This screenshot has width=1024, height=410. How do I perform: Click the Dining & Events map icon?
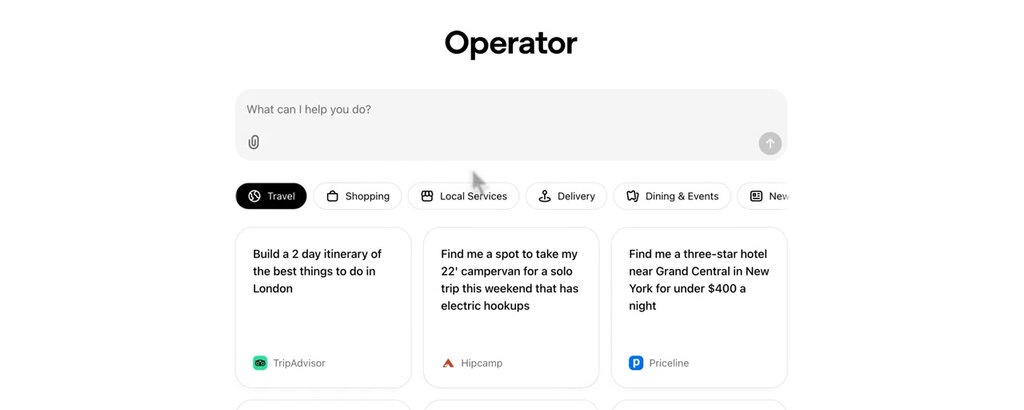(x=632, y=196)
